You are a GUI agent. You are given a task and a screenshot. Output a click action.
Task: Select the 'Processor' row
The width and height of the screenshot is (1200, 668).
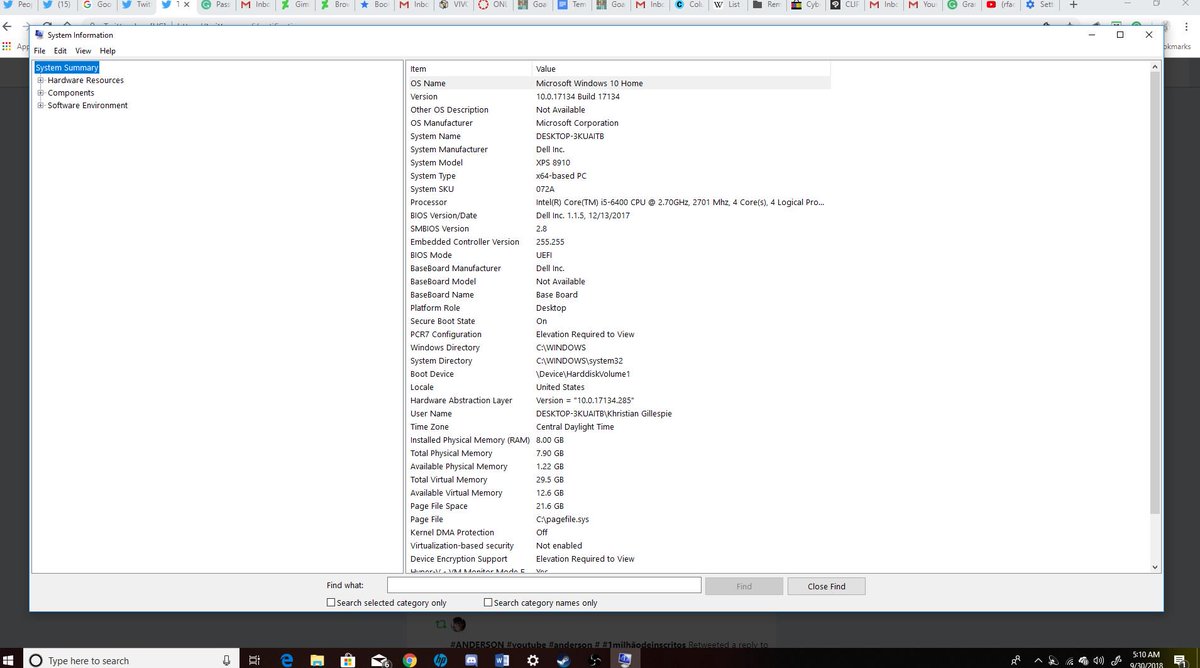tap(618, 202)
